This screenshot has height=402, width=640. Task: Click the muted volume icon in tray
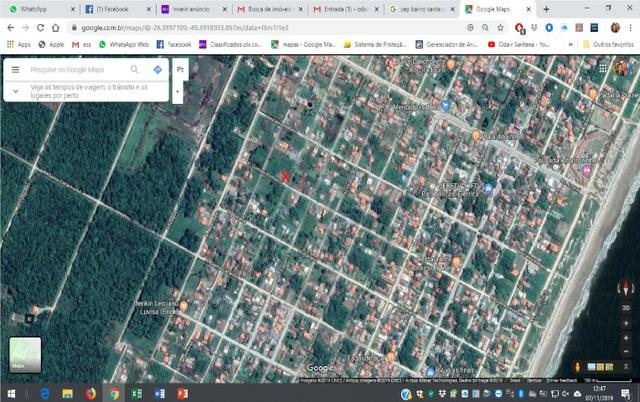566,394
